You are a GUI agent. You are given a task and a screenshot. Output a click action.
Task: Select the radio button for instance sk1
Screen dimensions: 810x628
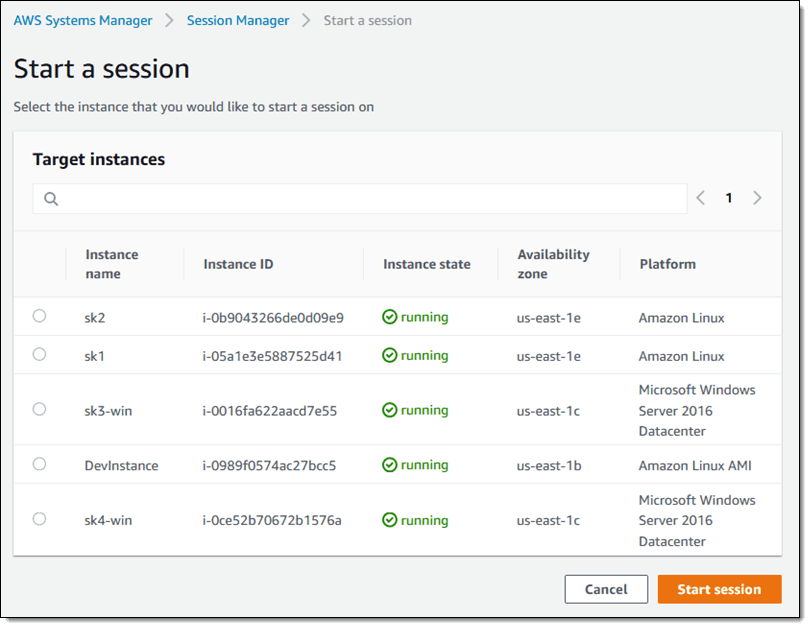[x=38, y=356]
